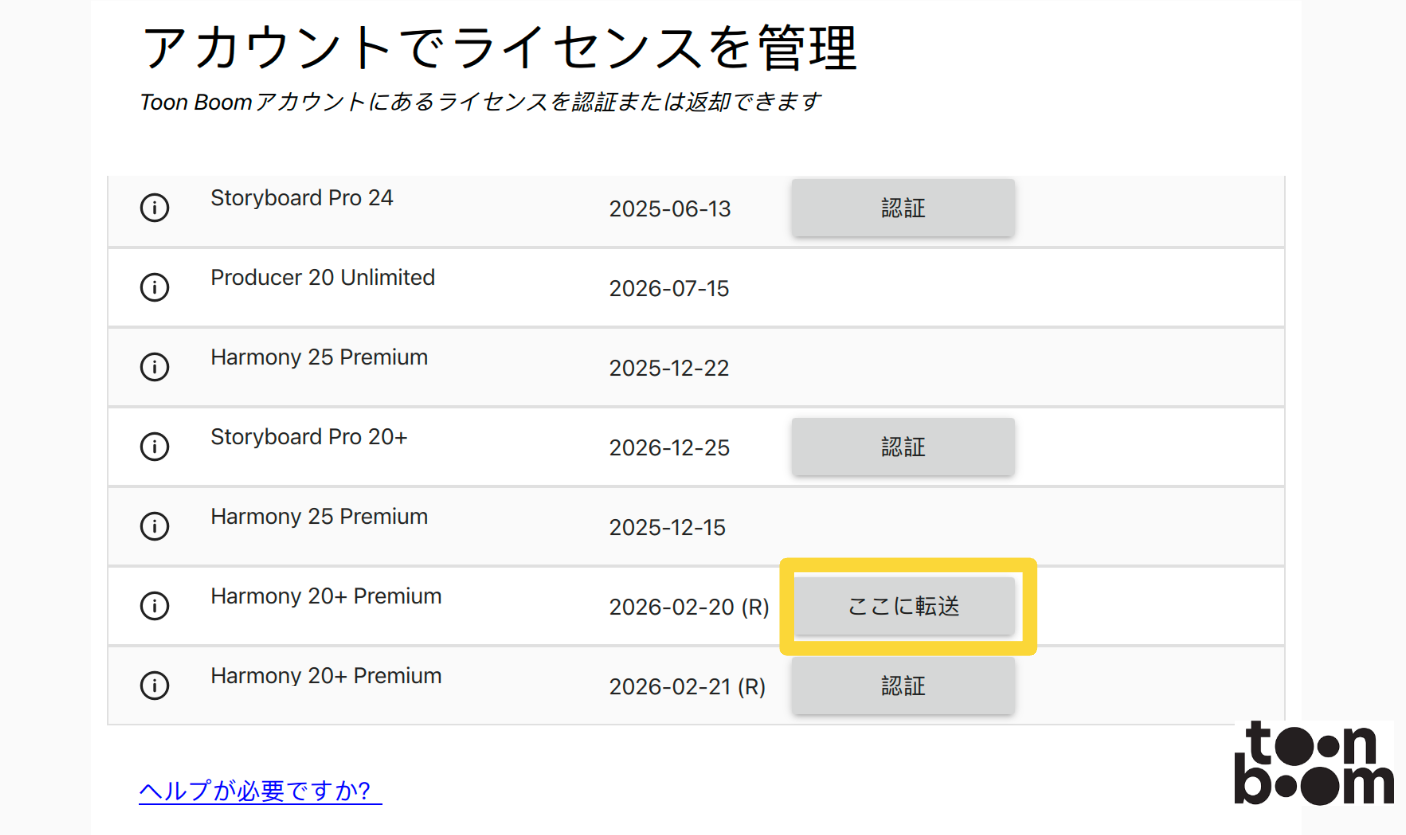Click the ここに転送 button
Viewport: 1406px width, 835px height.
903,606
